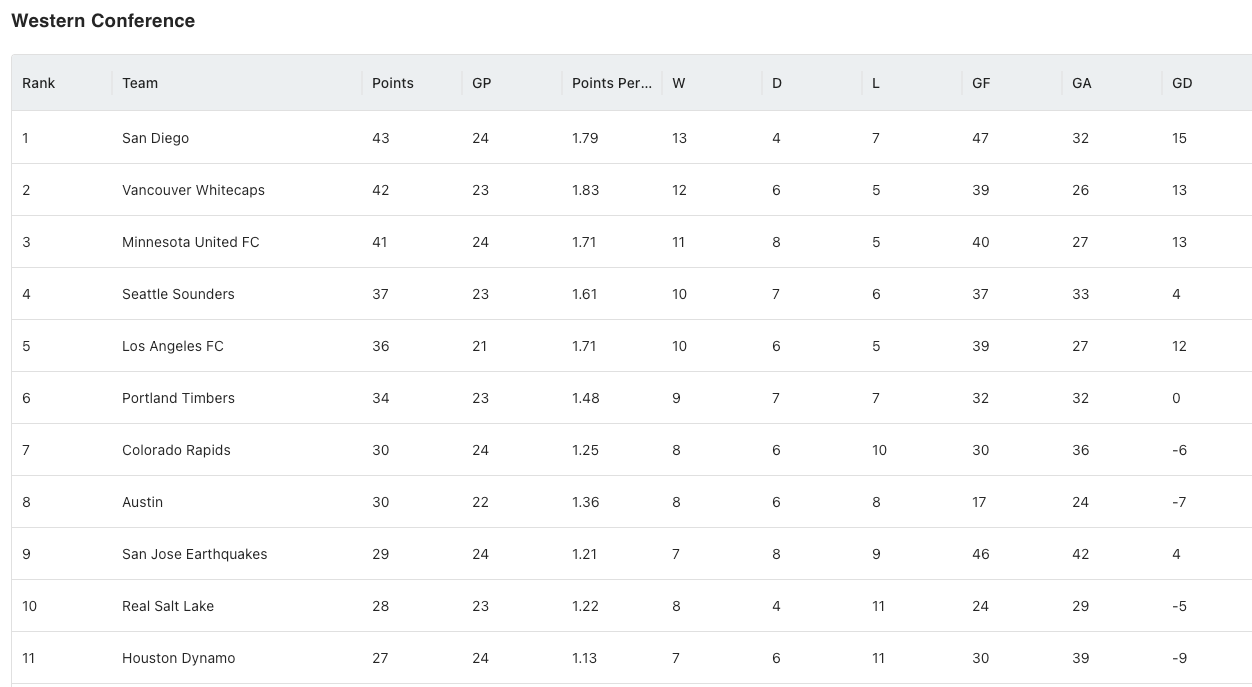Sort by L losses column header
This screenshot has width=1252, height=687.
click(x=876, y=83)
